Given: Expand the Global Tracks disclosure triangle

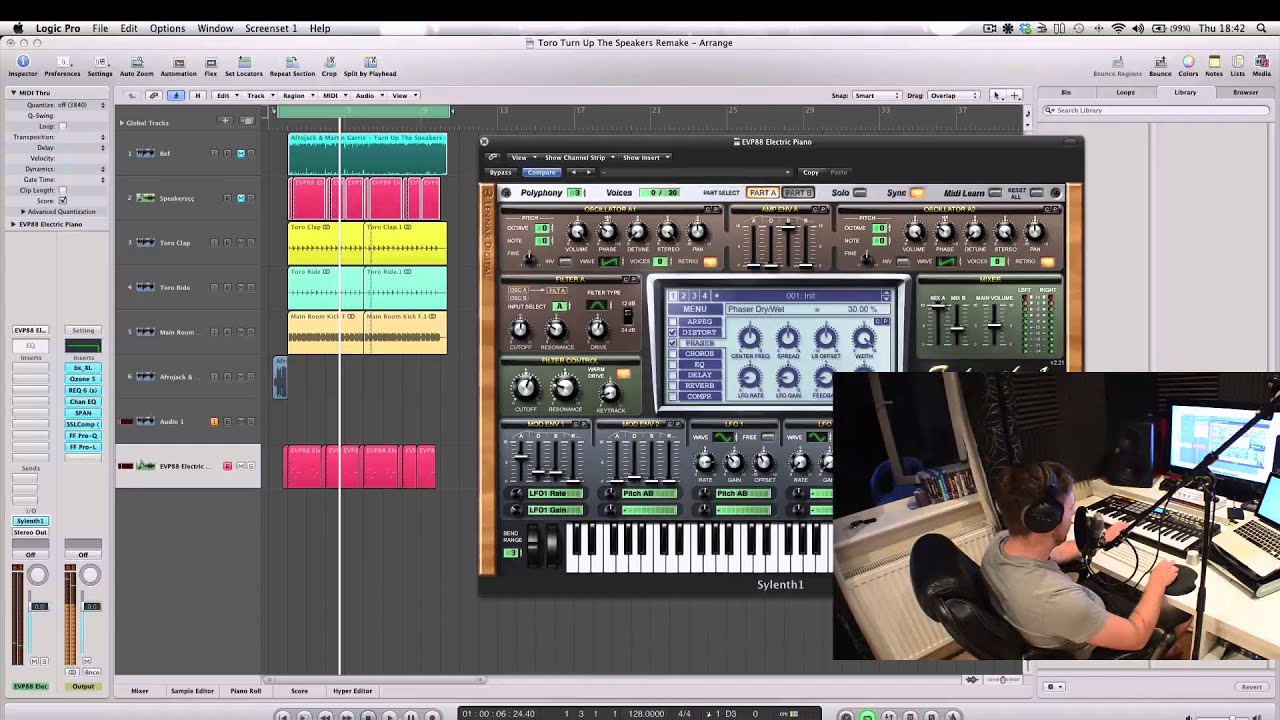Looking at the screenshot, I should [x=122, y=122].
